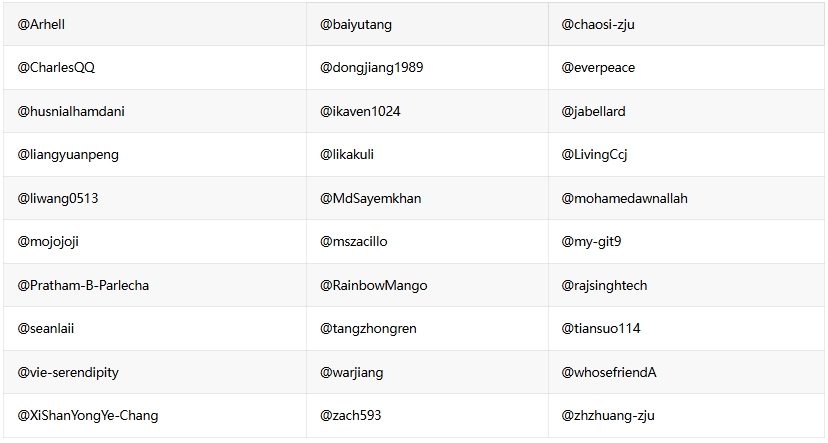The image size is (828, 443).
Task: Visit @jabellard's user page
Action: 593,111
